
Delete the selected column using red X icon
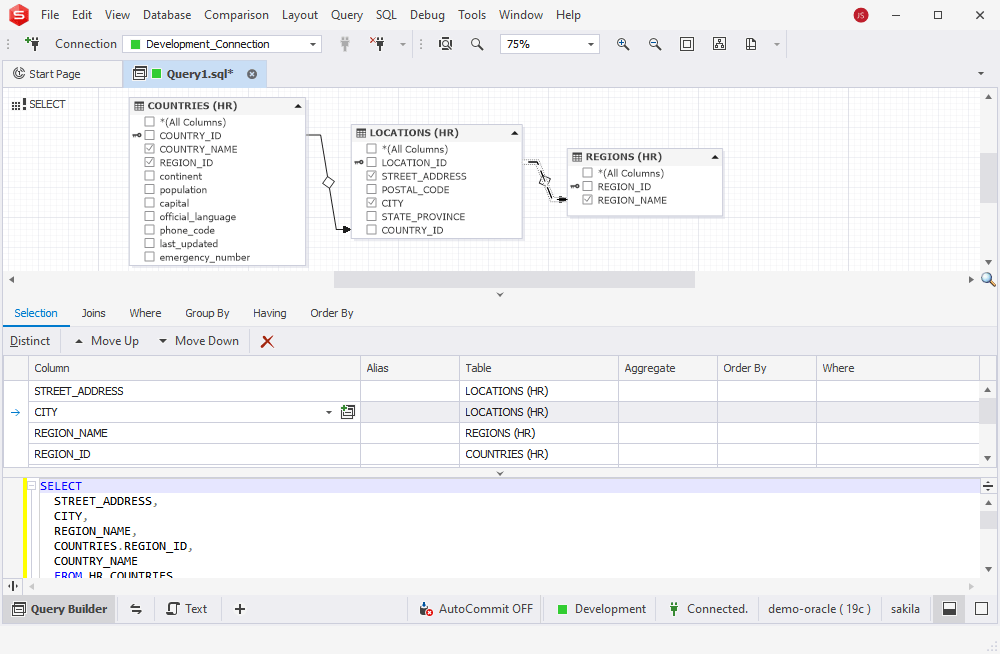pos(264,340)
